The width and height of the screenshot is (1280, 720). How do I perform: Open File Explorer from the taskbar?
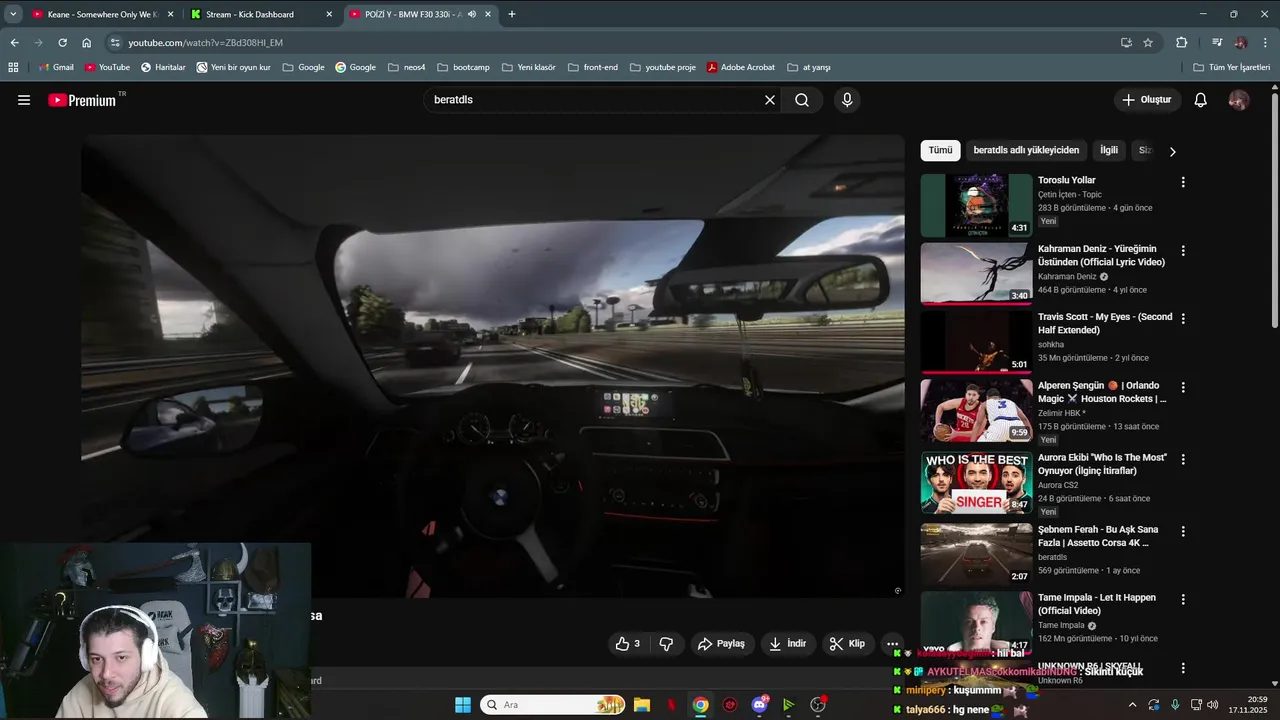pos(642,705)
